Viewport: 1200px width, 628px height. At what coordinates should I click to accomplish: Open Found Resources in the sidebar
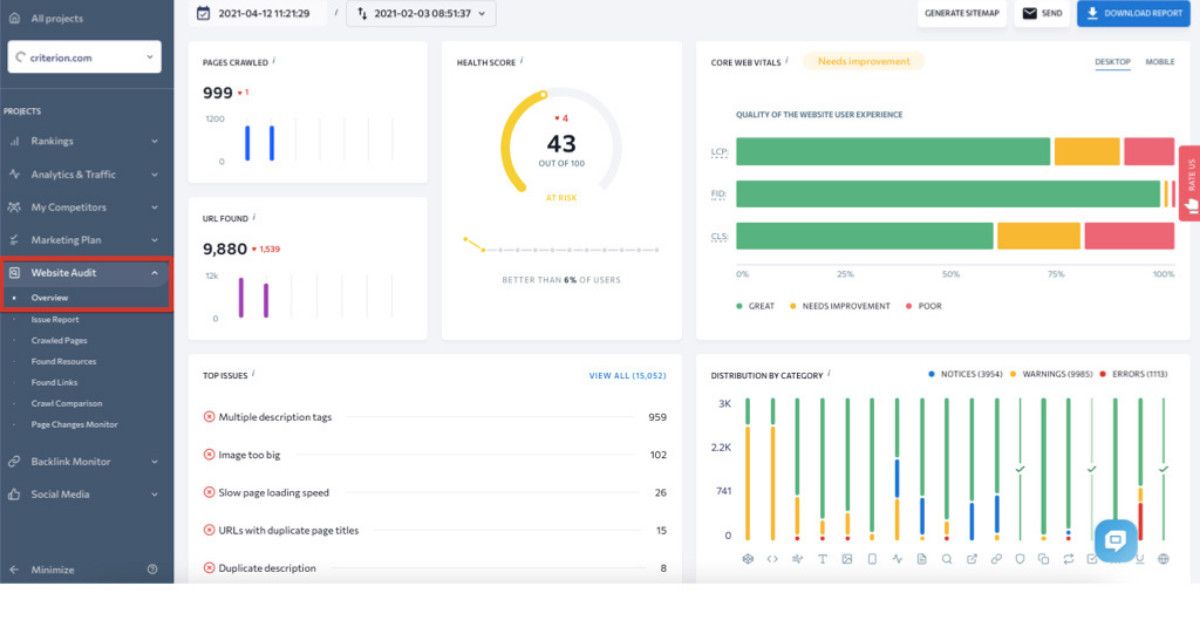[64, 362]
